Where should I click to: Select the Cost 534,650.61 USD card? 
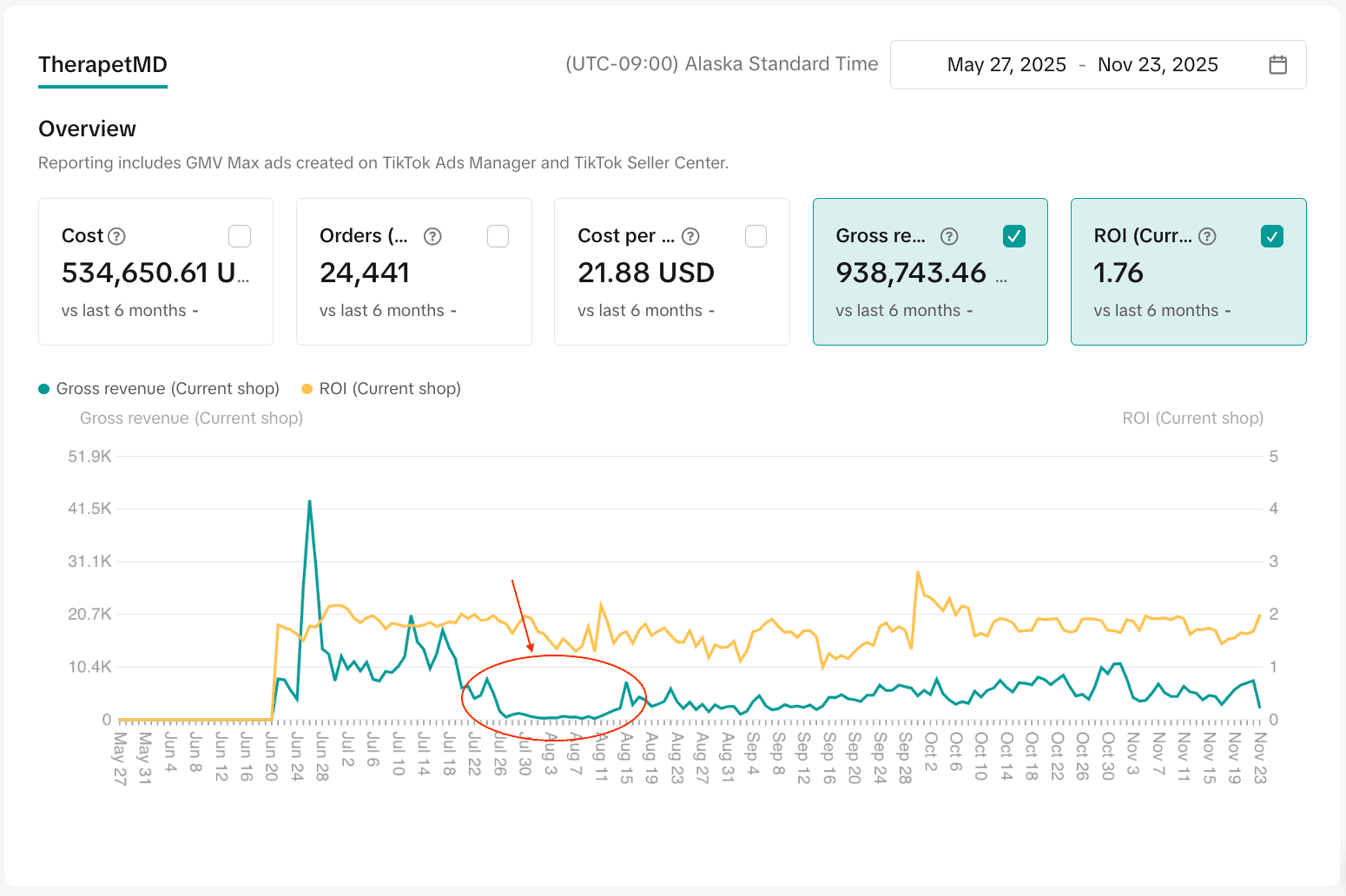coord(155,272)
